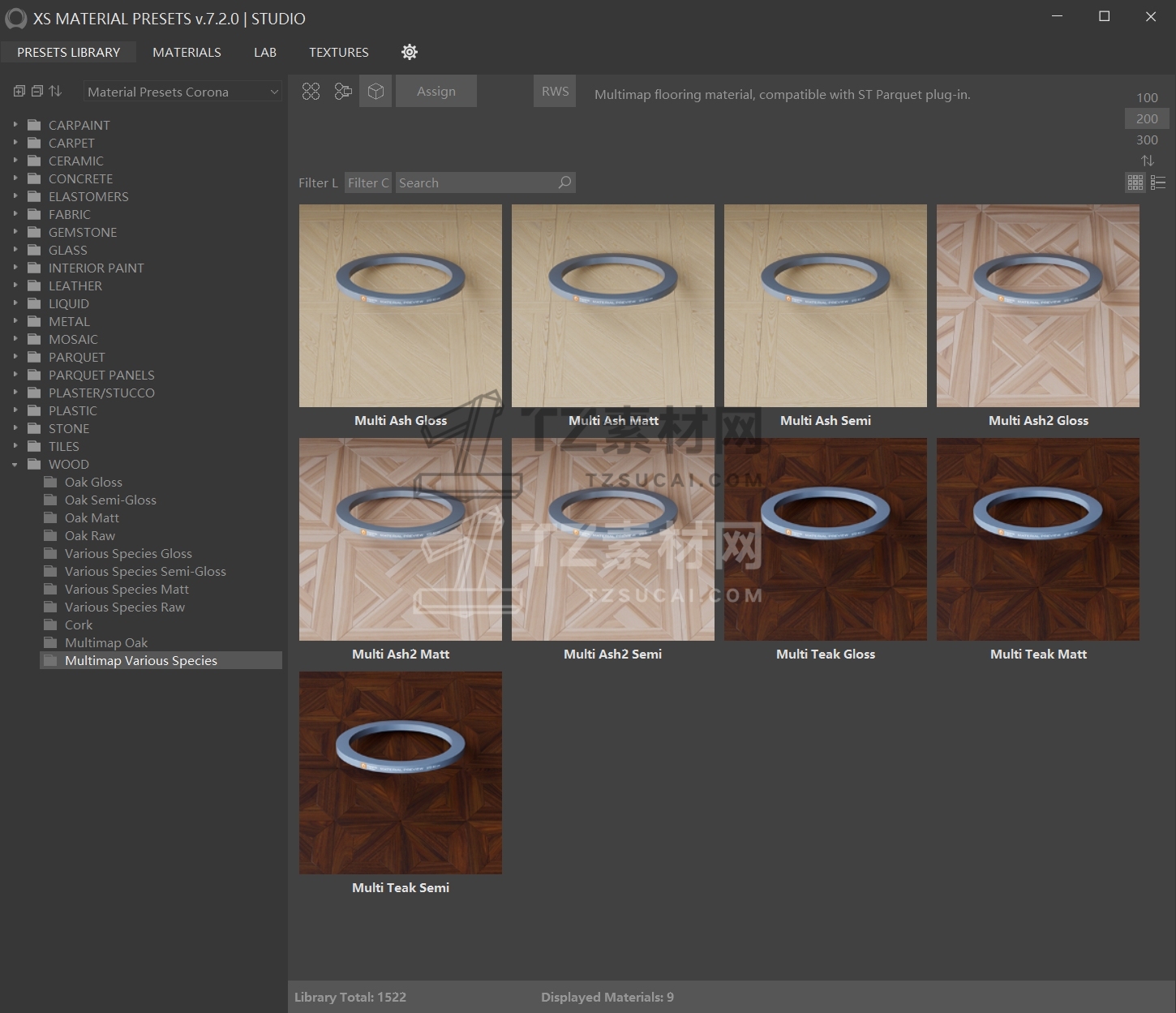Image resolution: width=1176 pixels, height=1013 pixels.
Task: Click the four-circles material icon
Action: click(311, 92)
